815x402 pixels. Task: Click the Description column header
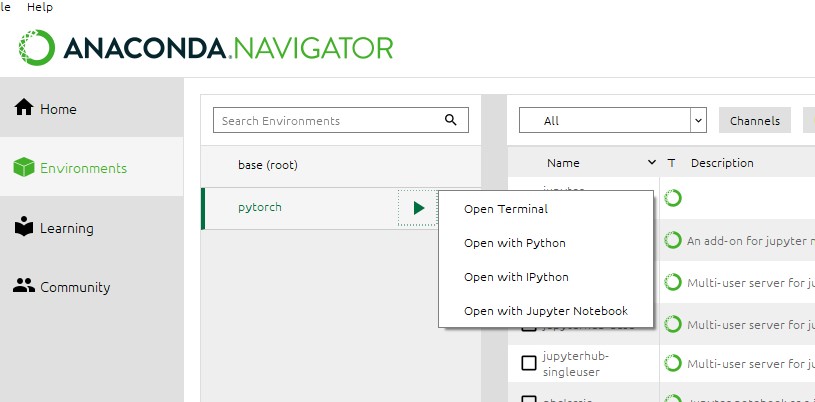722,163
